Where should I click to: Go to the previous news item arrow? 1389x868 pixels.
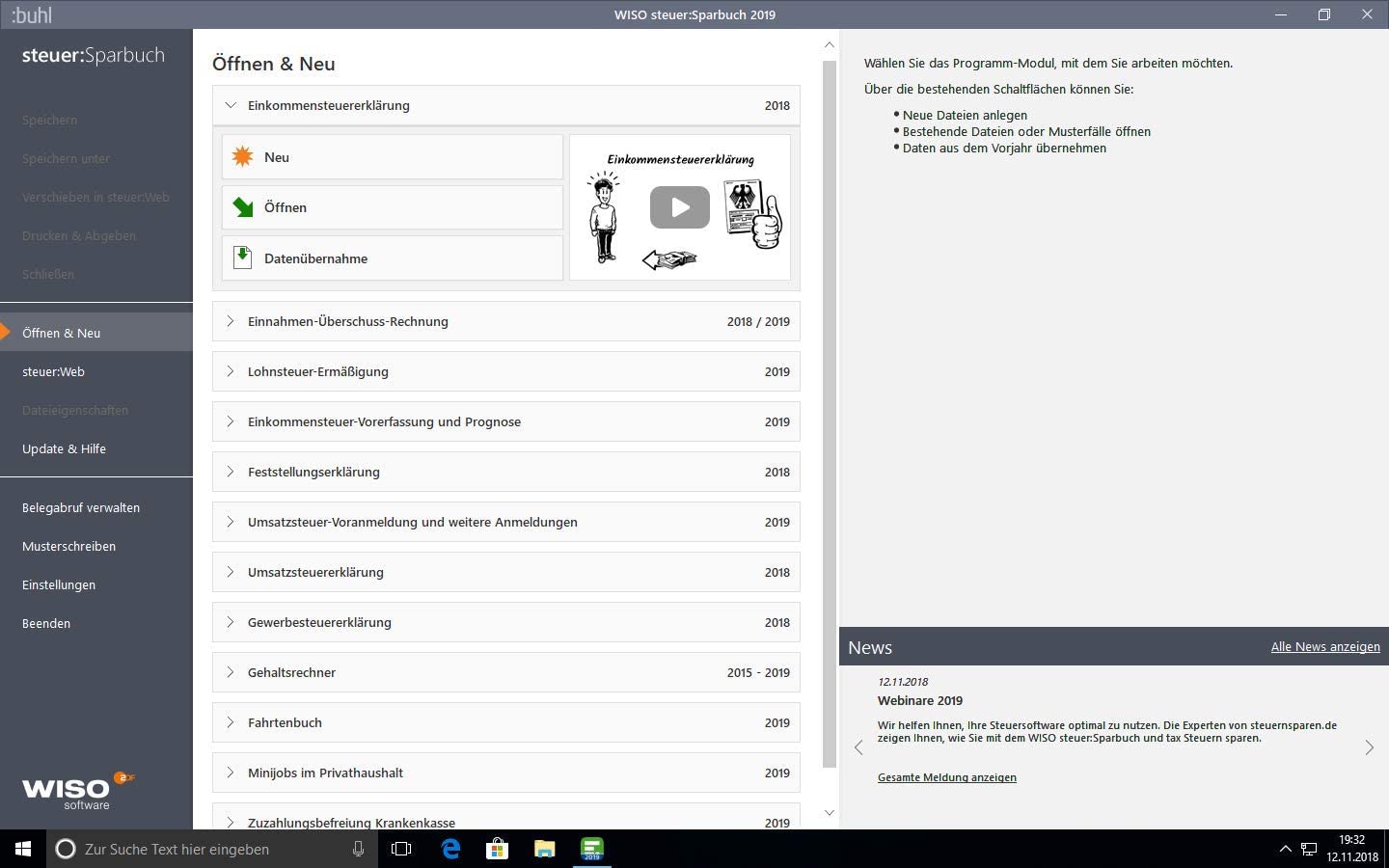click(858, 747)
